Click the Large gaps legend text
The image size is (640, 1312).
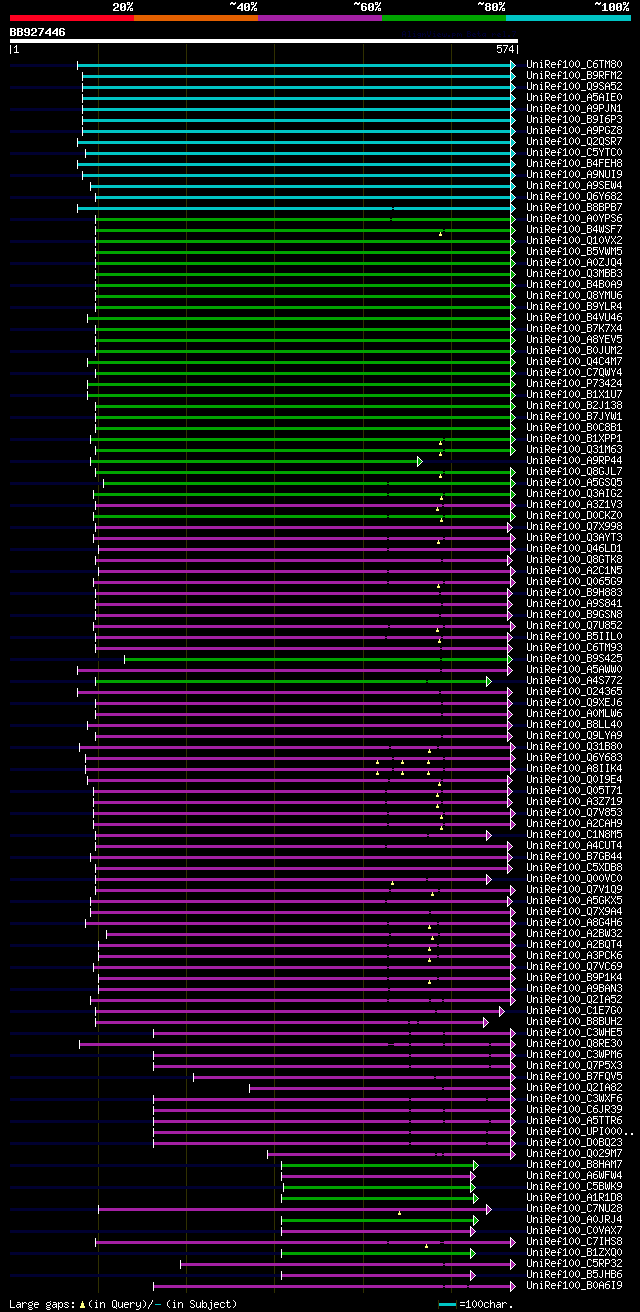click(x=123, y=1304)
